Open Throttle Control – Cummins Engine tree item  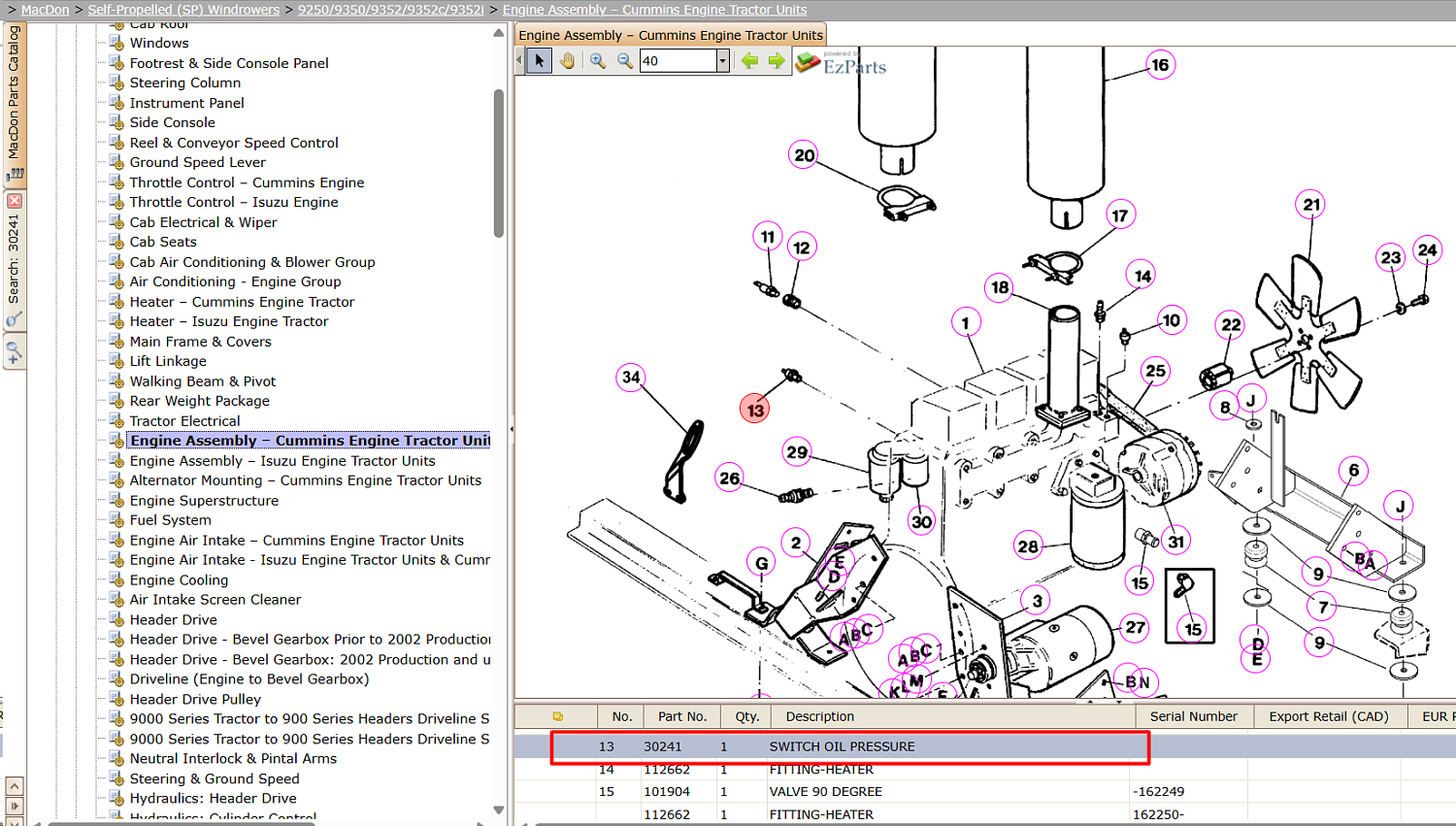247,182
